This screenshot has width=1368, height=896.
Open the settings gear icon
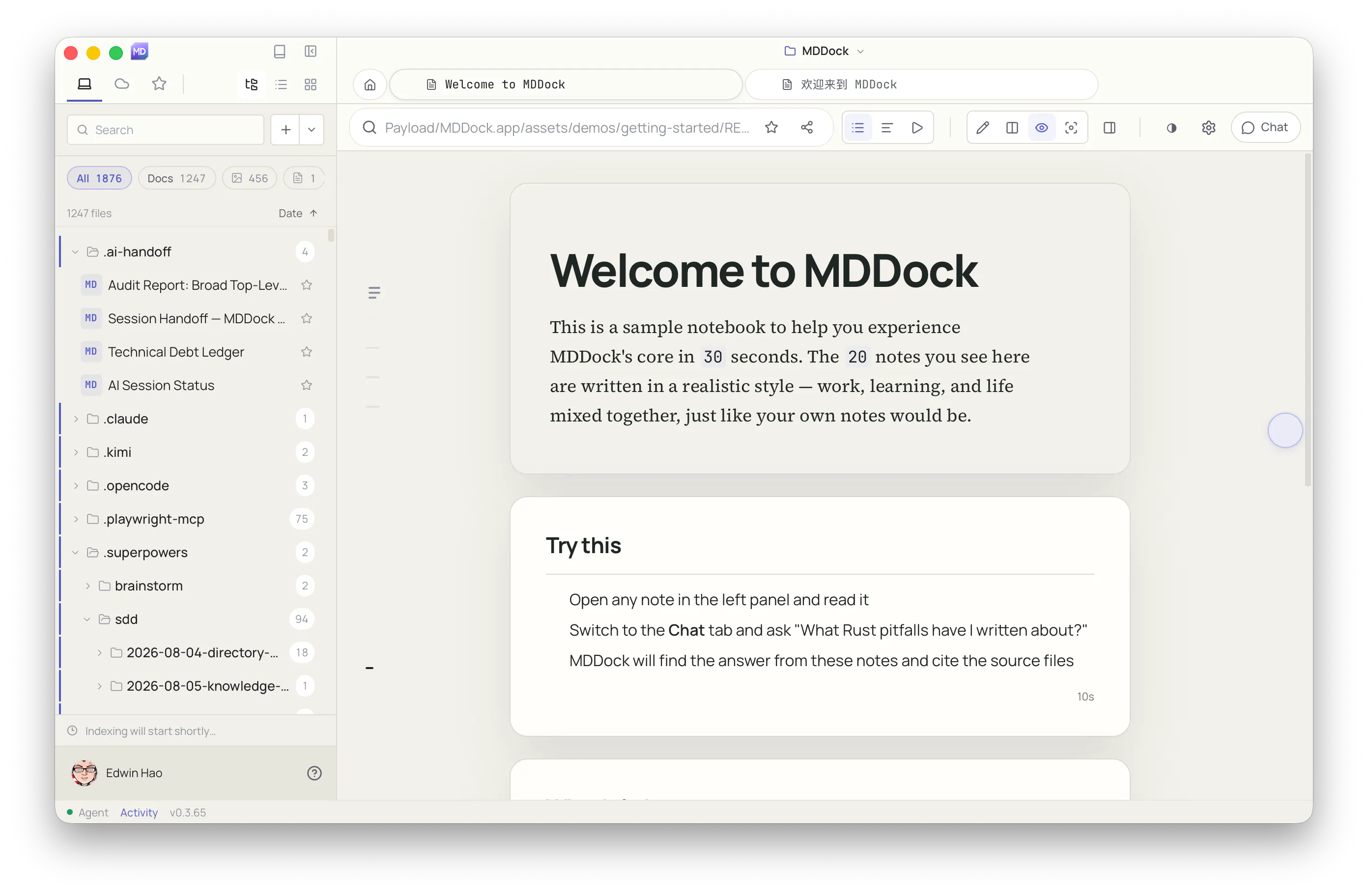[1209, 128]
